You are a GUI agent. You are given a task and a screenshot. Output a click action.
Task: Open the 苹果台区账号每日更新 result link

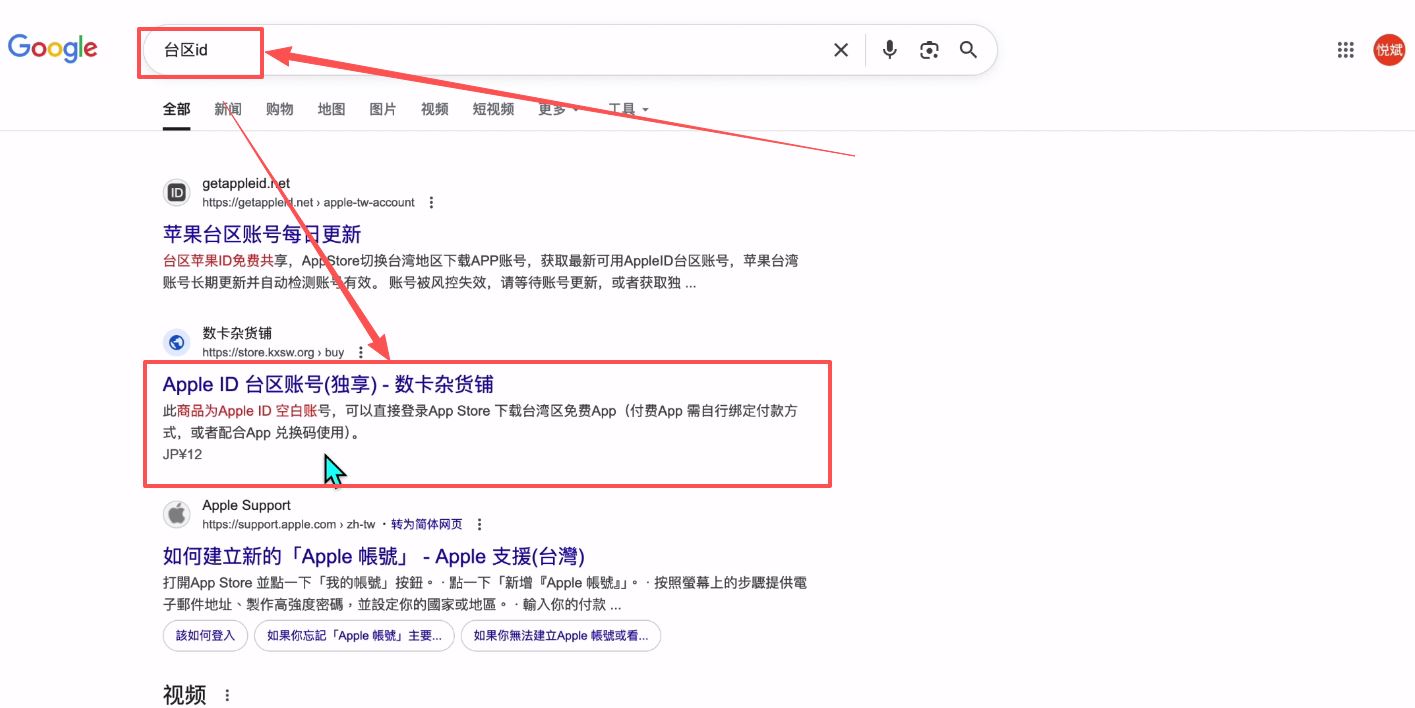260,232
